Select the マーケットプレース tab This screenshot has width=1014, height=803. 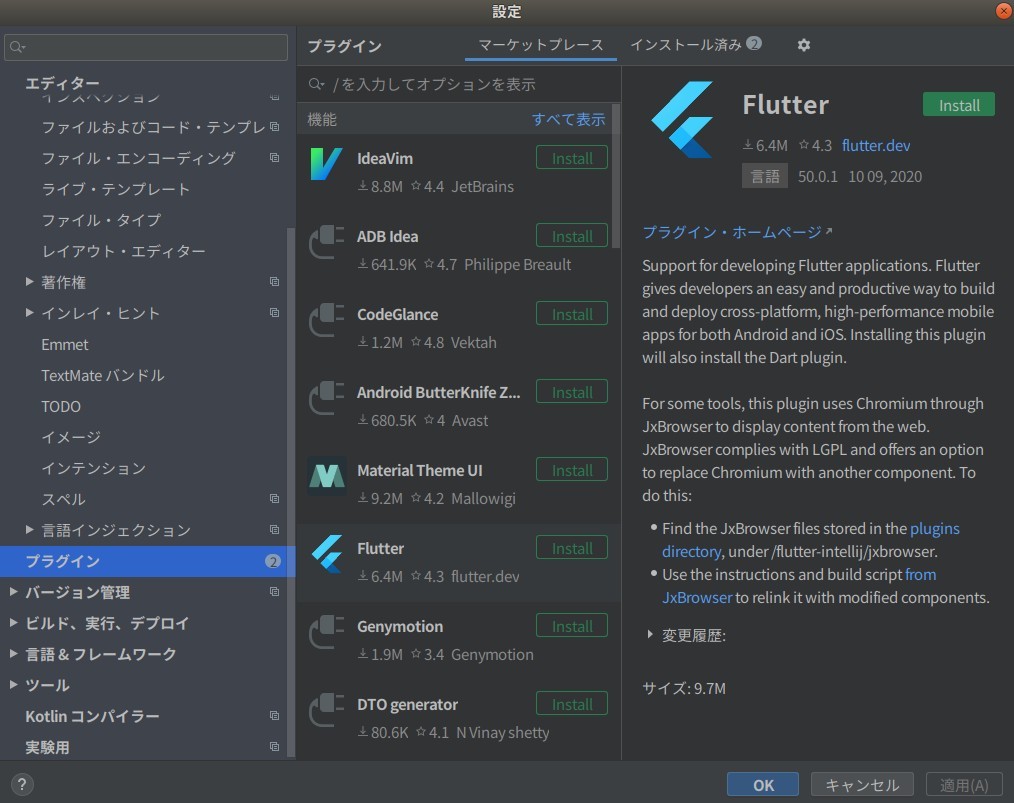pos(540,45)
